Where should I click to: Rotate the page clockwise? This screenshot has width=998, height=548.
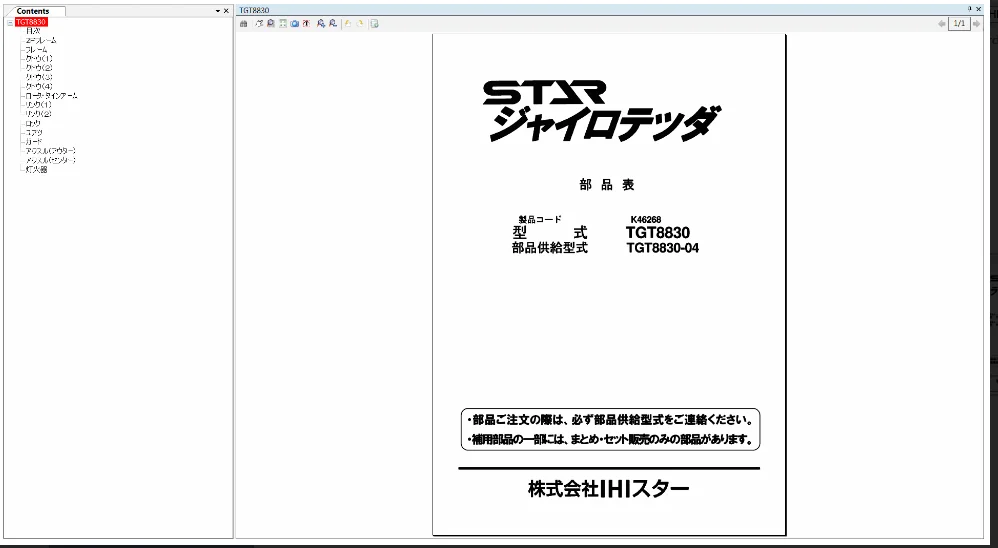[x=360, y=24]
